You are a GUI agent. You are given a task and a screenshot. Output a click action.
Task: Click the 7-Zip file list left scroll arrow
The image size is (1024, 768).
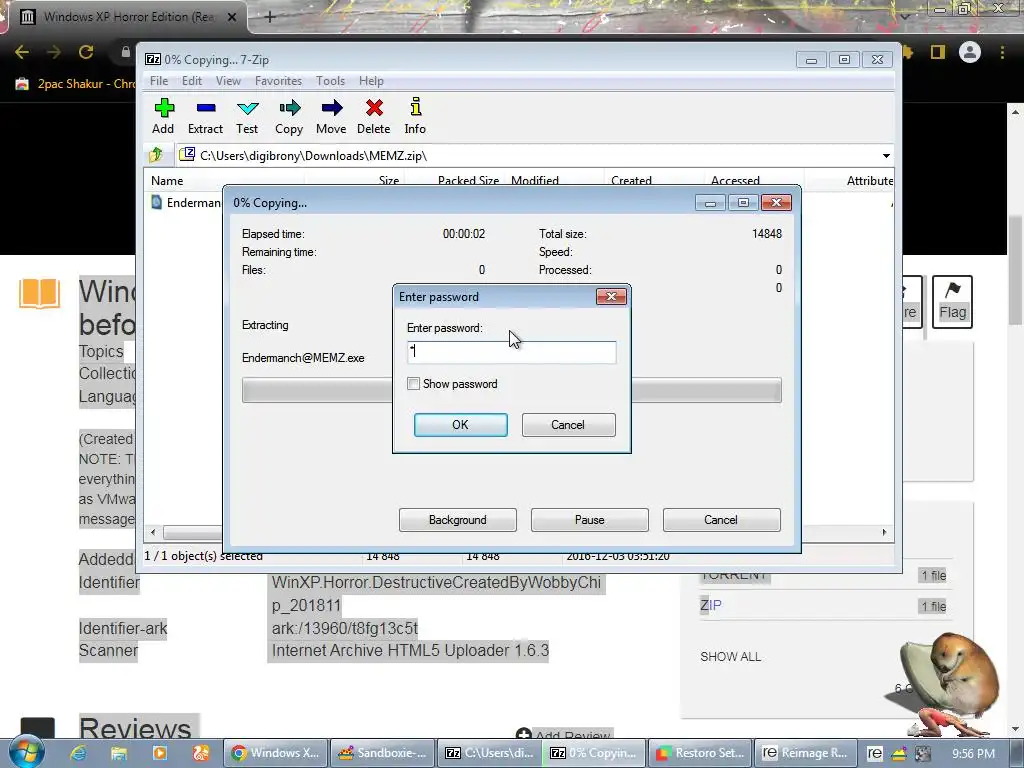(153, 532)
